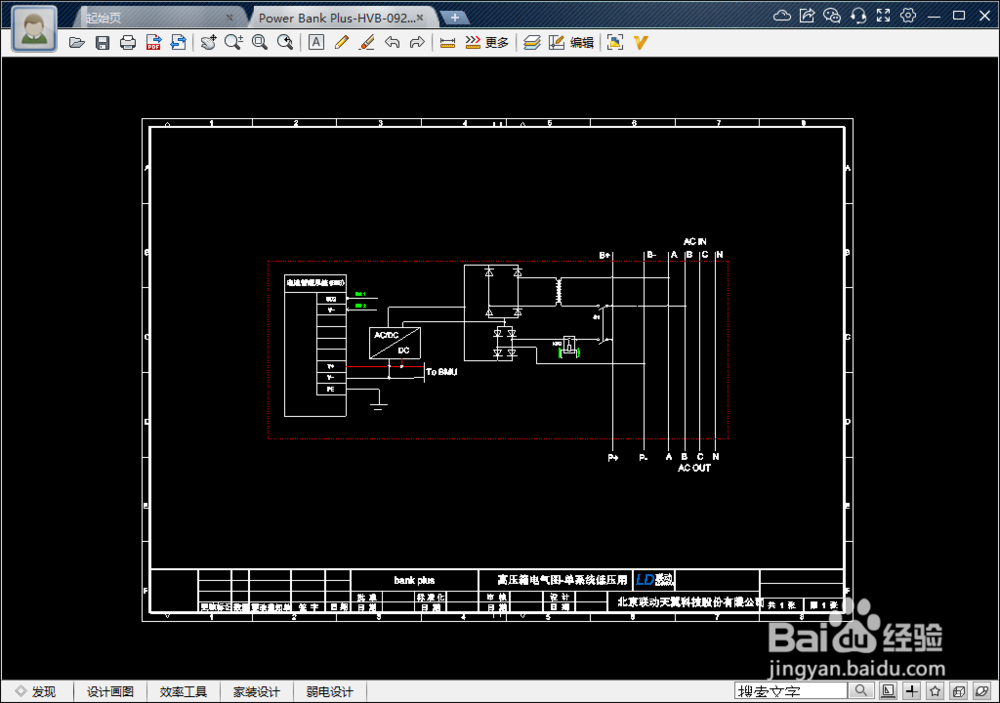Toggle full screen mode icon
This screenshot has width=1000, height=703.
point(883,15)
